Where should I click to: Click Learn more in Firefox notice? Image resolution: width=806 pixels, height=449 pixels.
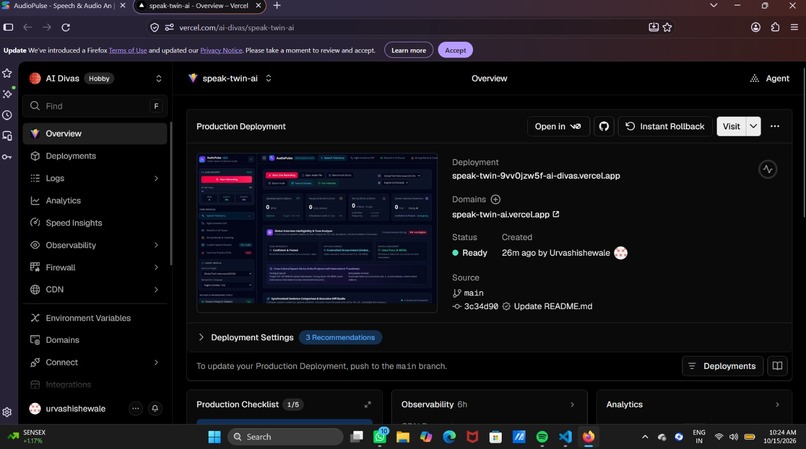click(409, 50)
